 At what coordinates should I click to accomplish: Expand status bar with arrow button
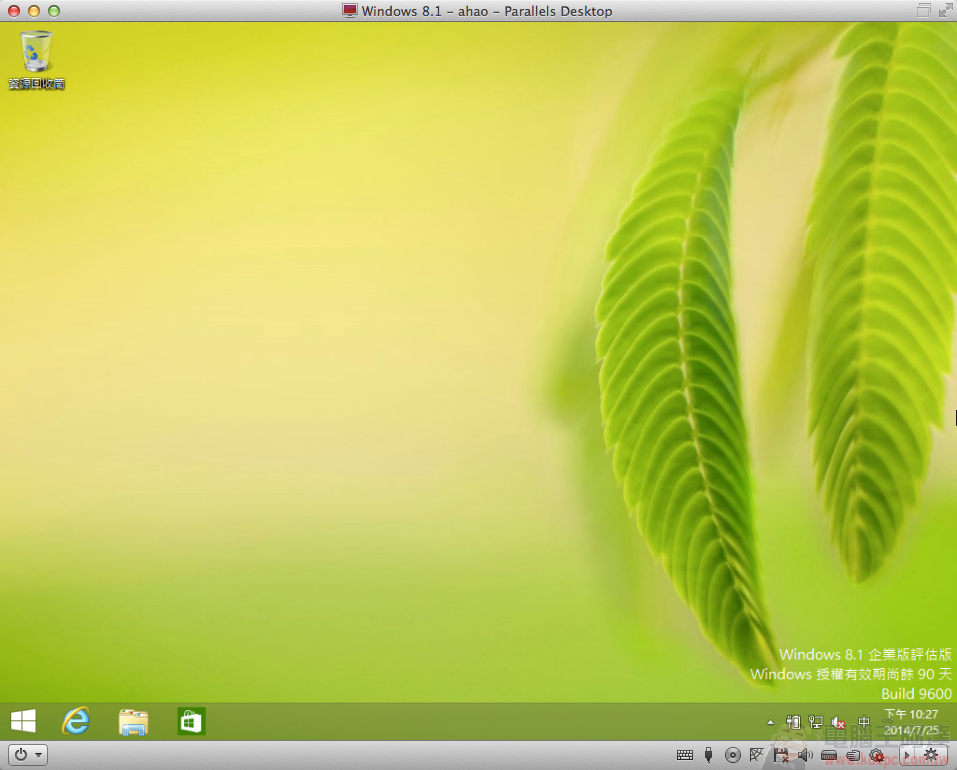pyautogui.click(x=906, y=755)
